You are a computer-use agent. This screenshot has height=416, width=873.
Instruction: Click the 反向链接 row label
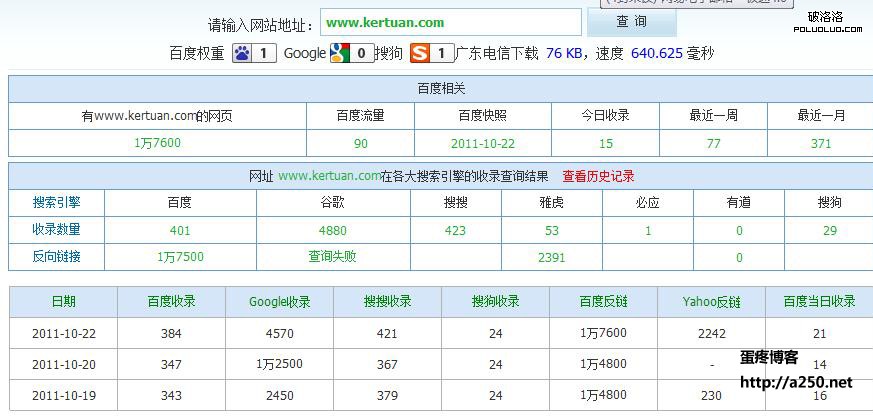click(x=56, y=256)
